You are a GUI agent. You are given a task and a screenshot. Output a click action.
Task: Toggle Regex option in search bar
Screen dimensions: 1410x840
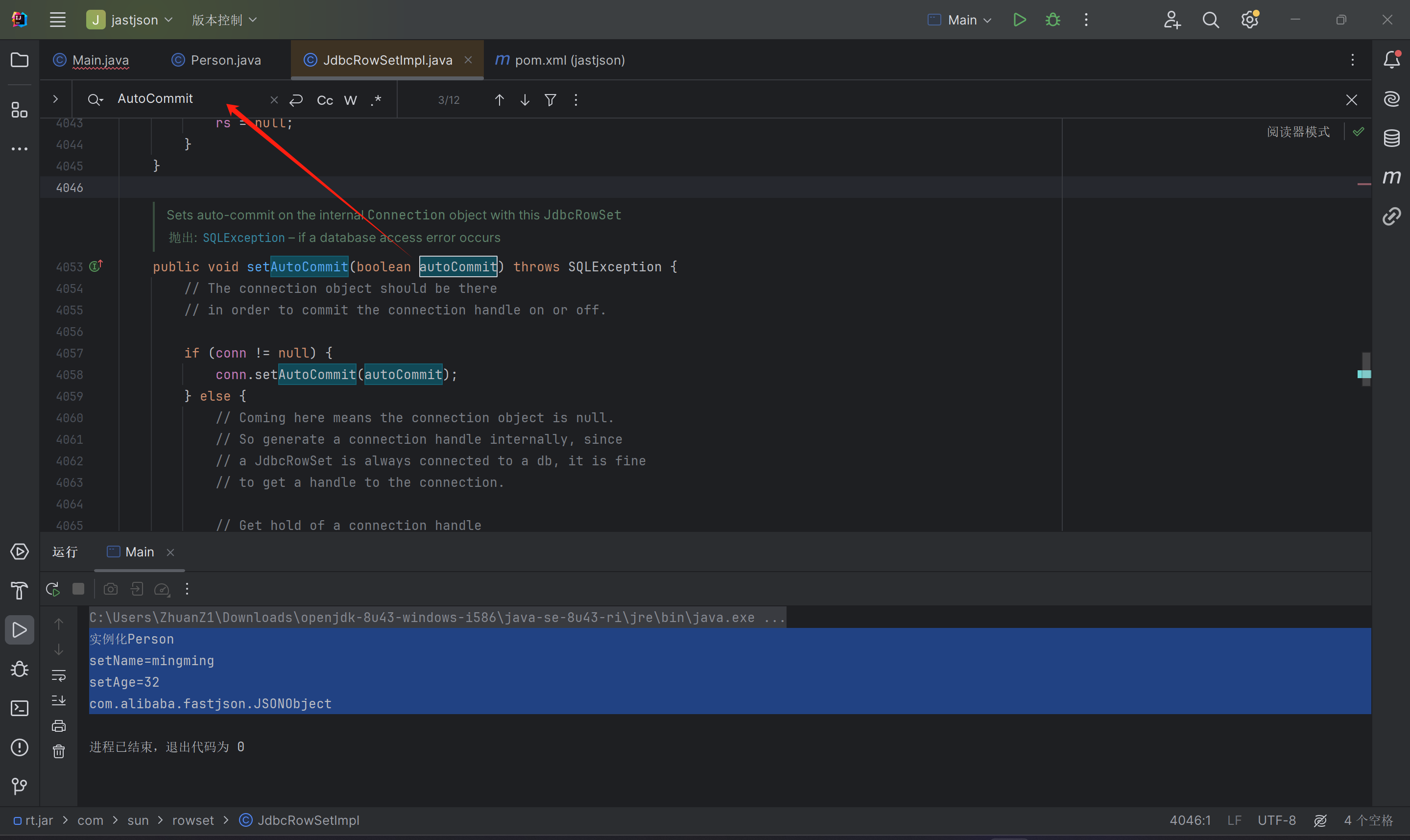tap(376, 100)
